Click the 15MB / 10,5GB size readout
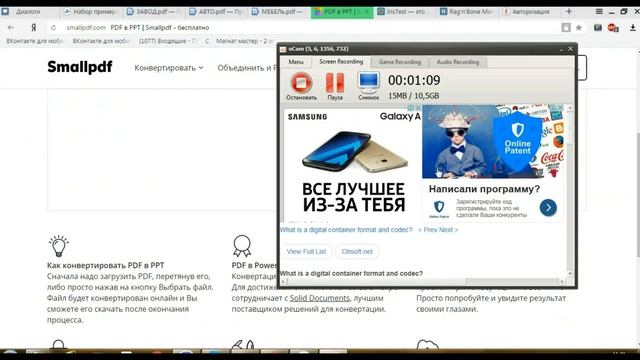Screen dimensions: 640x360 pos(413,96)
